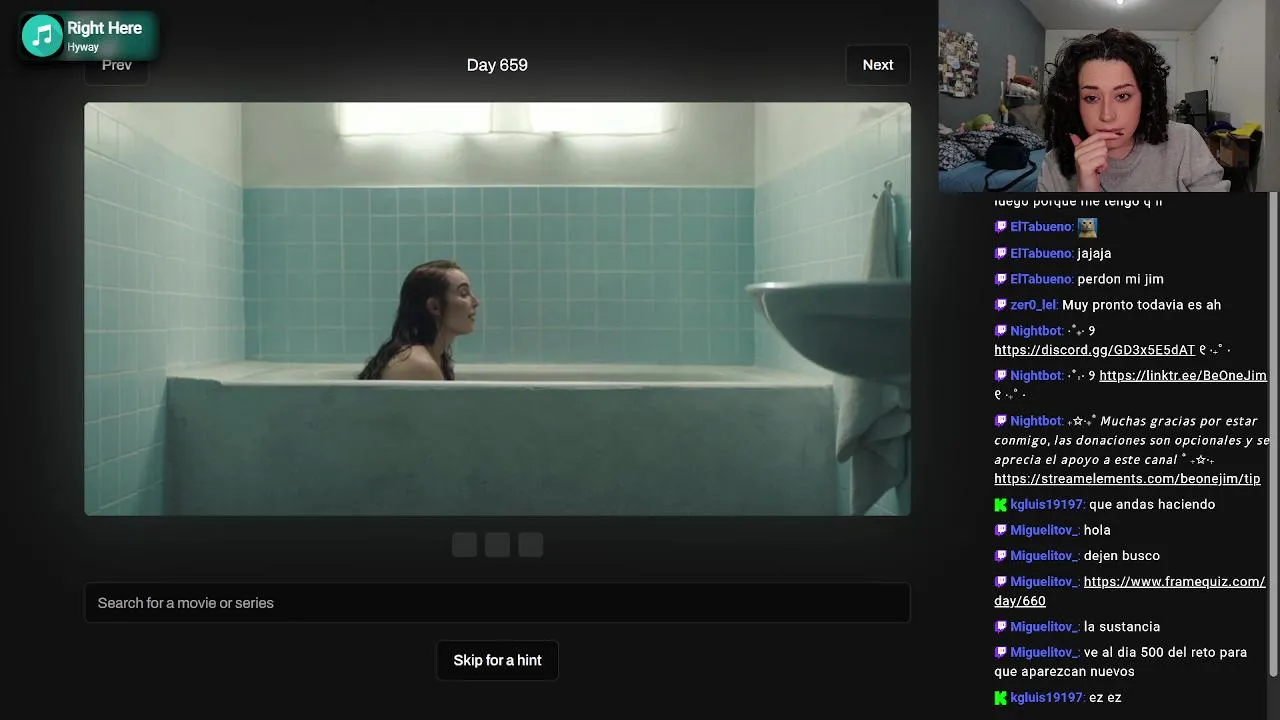This screenshot has width=1280, height=720.
Task: Click the Day 659 title text
Action: pyautogui.click(x=497, y=65)
